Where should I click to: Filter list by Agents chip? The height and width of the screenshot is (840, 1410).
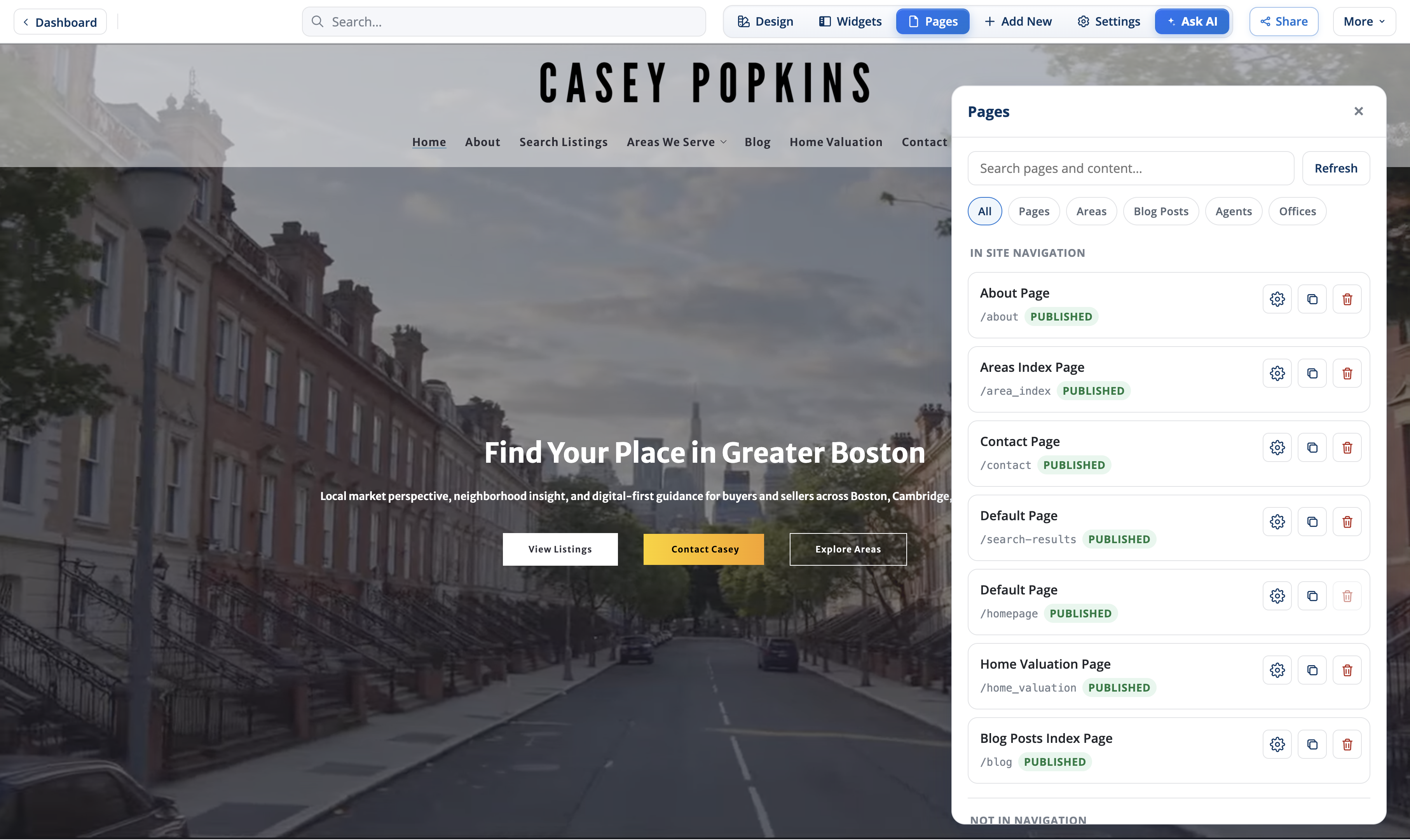[x=1234, y=211]
